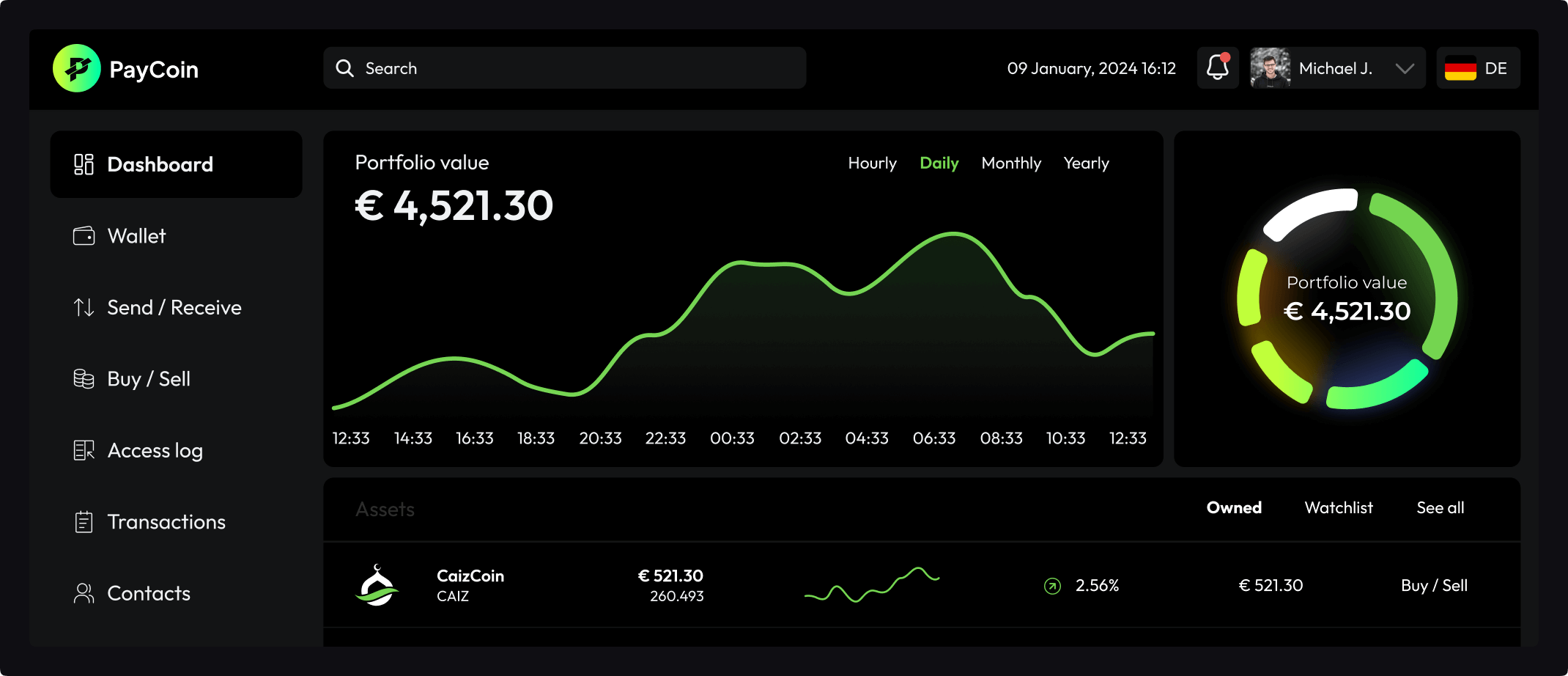This screenshot has height=676, width=1568.
Task: Open the DE language selector
Action: [1477, 68]
